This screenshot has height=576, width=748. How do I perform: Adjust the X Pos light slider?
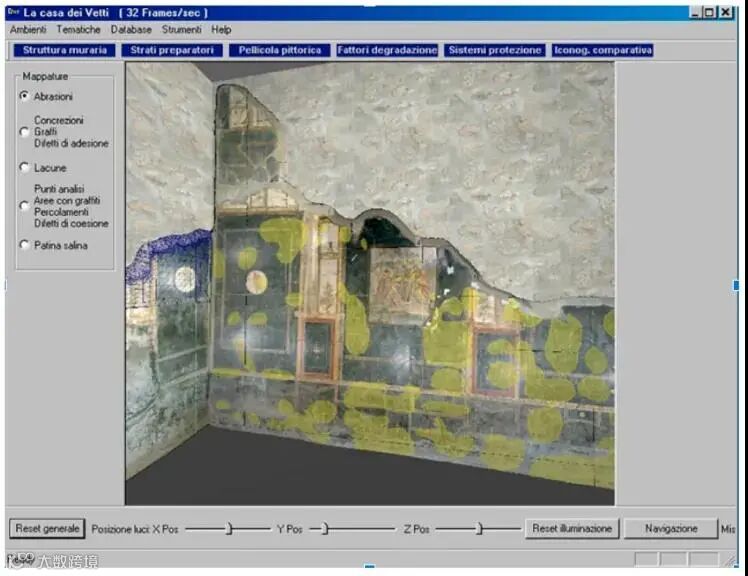pos(229,529)
